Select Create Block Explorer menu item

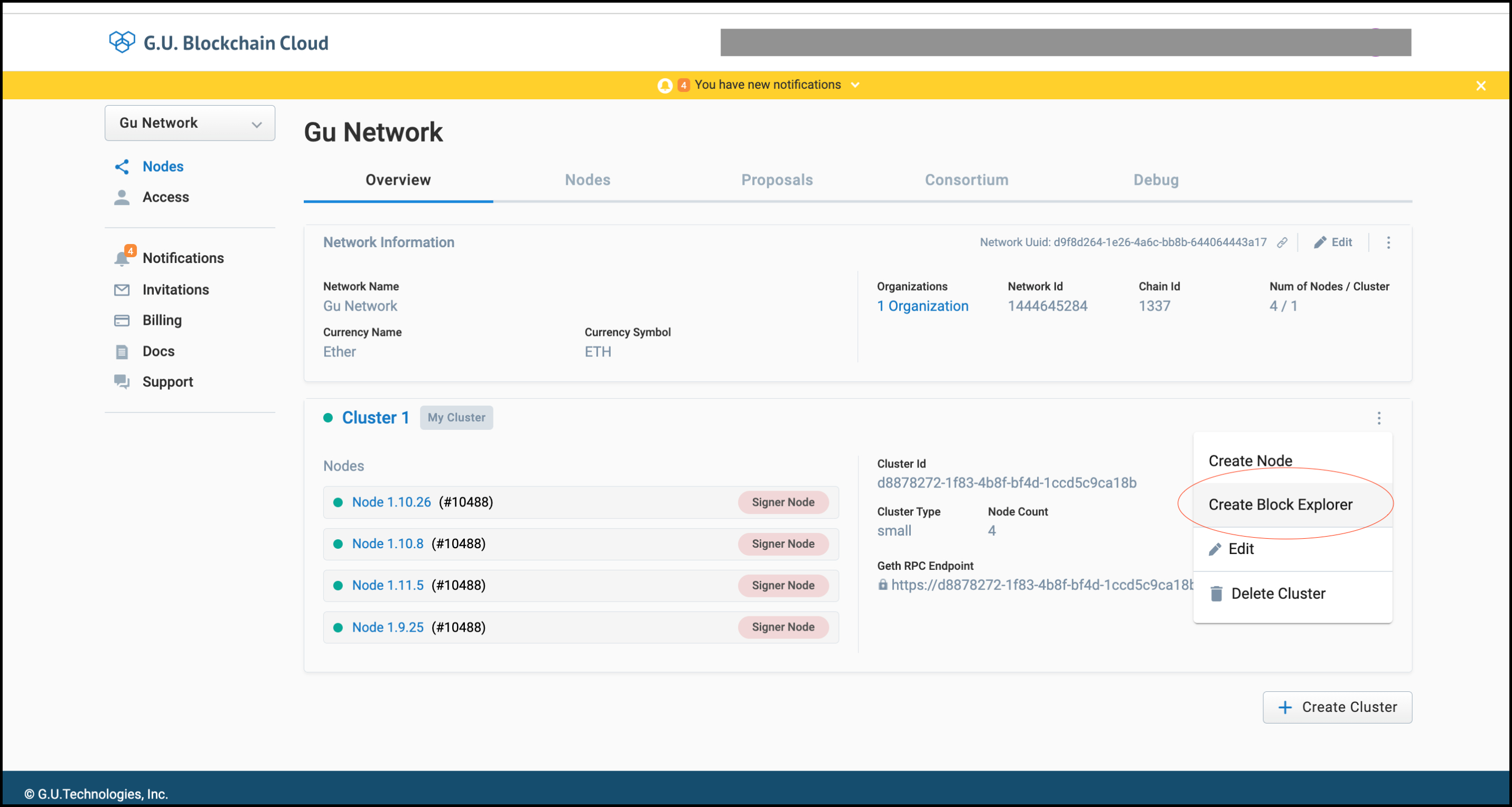click(x=1292, y=505)
